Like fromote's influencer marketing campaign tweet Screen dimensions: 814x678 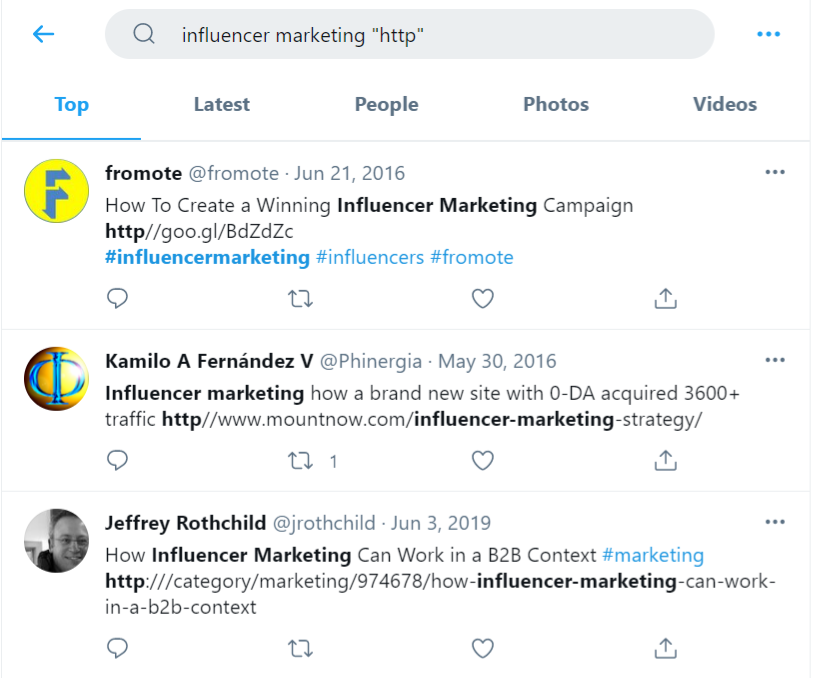482,298
